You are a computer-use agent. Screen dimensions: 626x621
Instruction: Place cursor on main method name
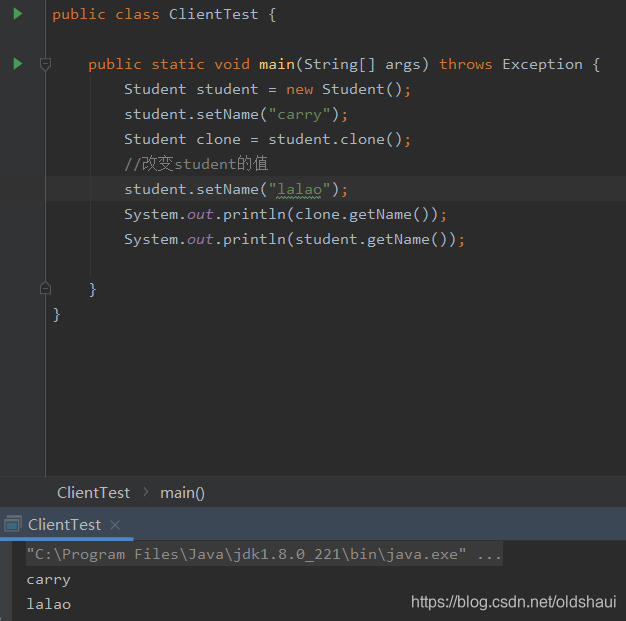(277, 64)
